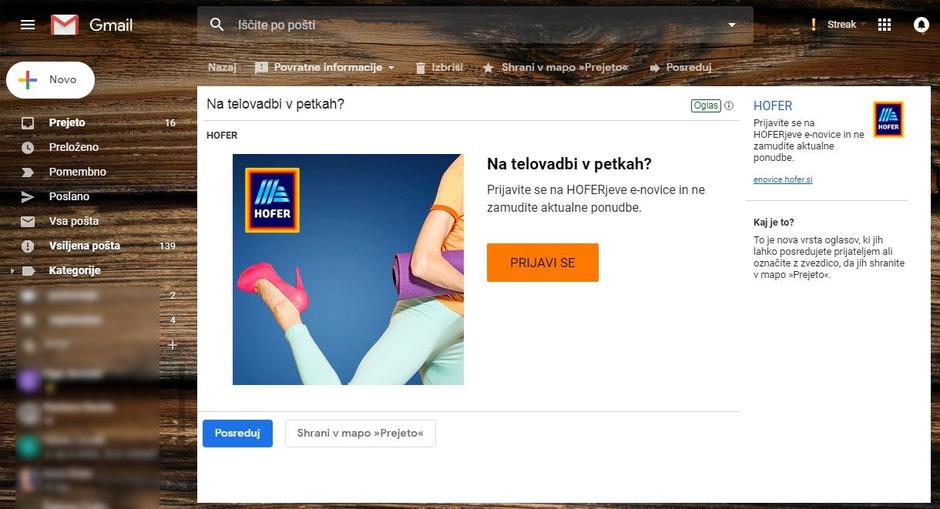Open Povratne informacije dropdown
Image resolution: width=940 pixels, height=509 pixels.
(x=328, y=67)
